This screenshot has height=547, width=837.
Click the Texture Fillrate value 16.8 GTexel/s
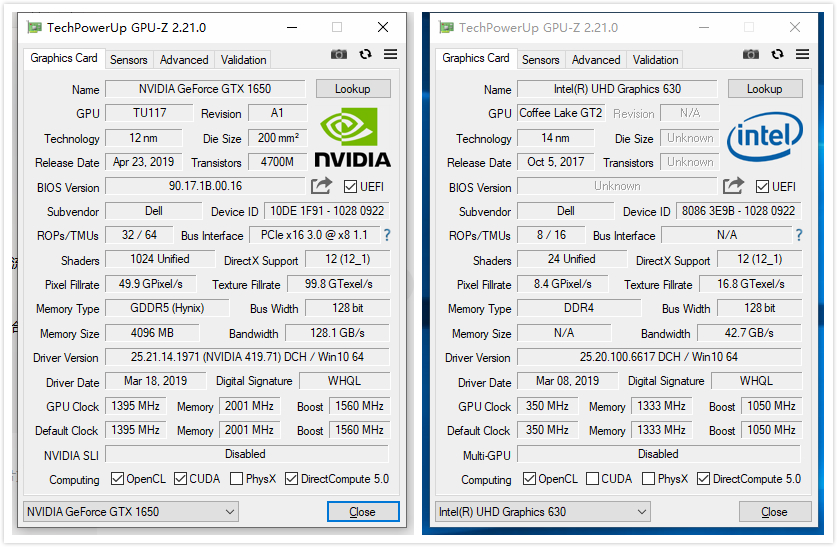(751, 284)
